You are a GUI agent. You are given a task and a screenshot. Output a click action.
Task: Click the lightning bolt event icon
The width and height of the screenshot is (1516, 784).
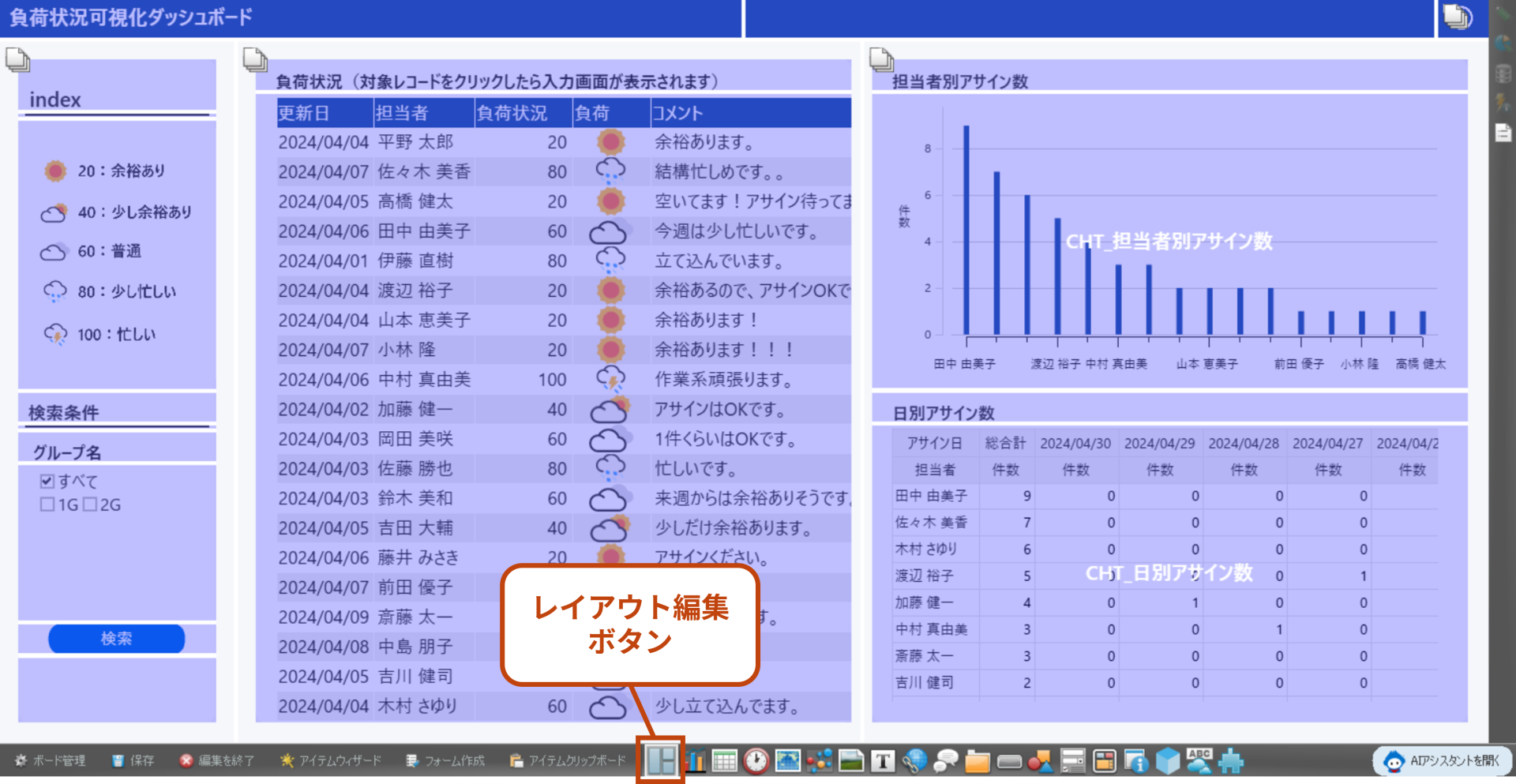pos(1503,103)
